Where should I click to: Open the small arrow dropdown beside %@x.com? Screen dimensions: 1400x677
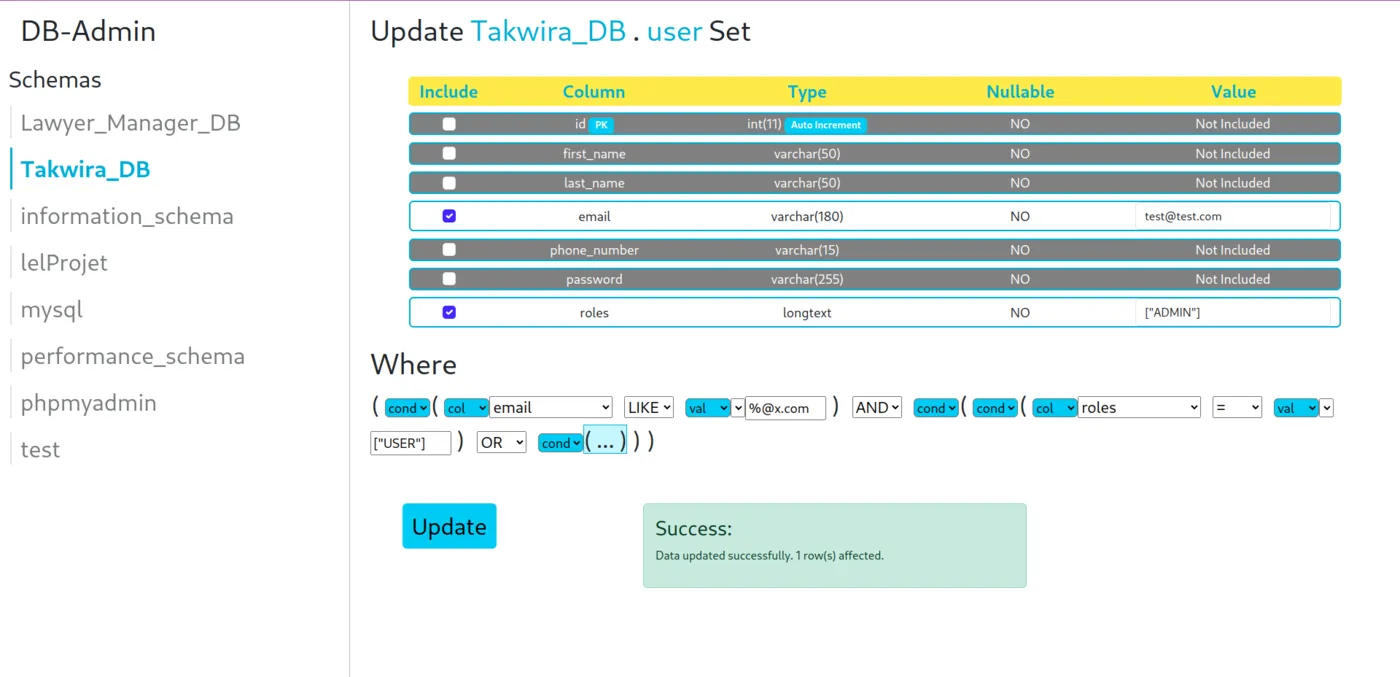point(738,408)
